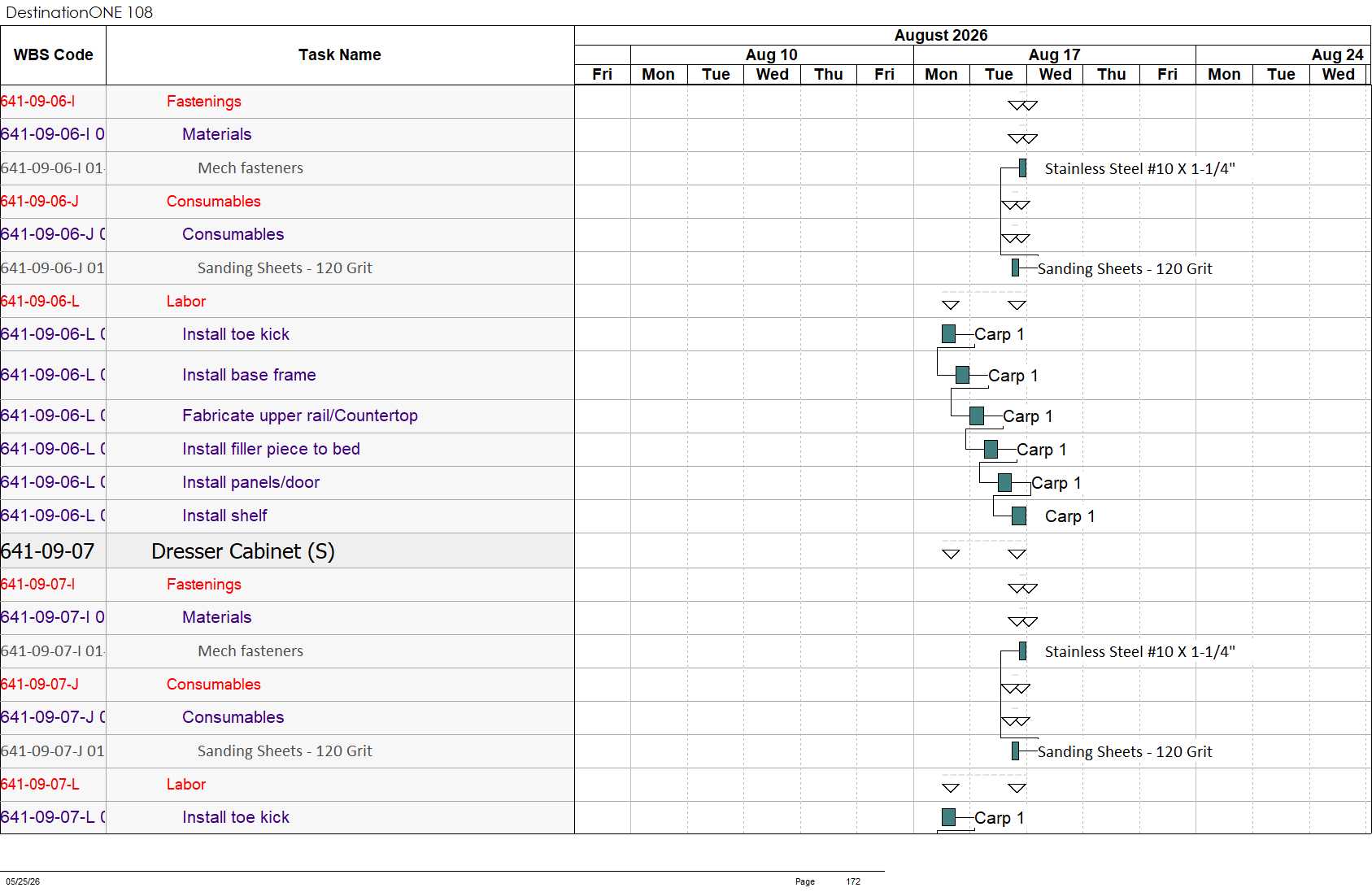Select the Aug 17 week header
This screenshot has width=1372, height=892.
(x=1055, y=54)
